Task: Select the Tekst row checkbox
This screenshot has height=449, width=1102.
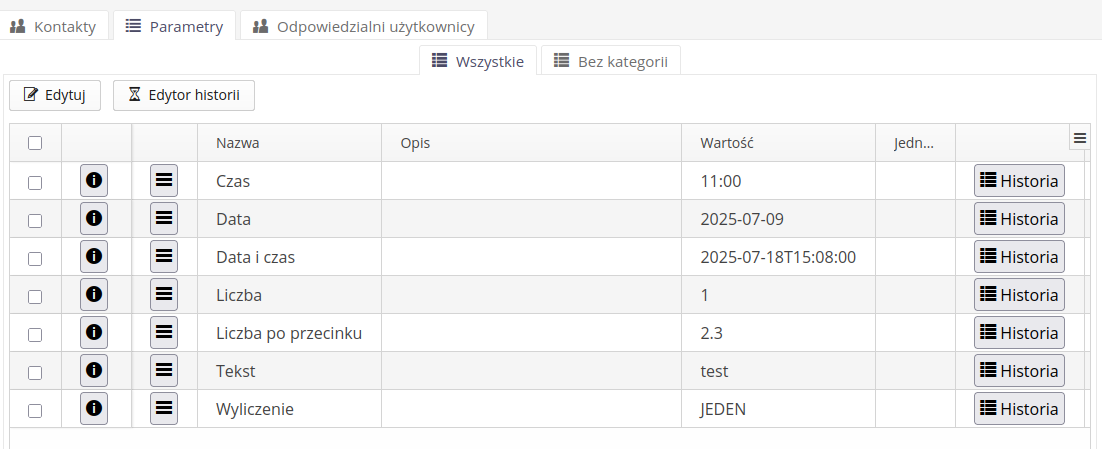Action: pos(35,372)
